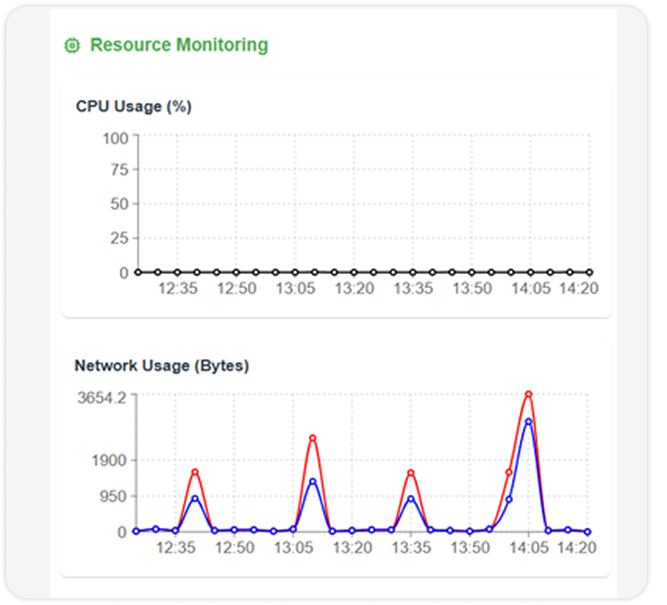Click the red peak point near 13:10

click(x=313, y=438)
